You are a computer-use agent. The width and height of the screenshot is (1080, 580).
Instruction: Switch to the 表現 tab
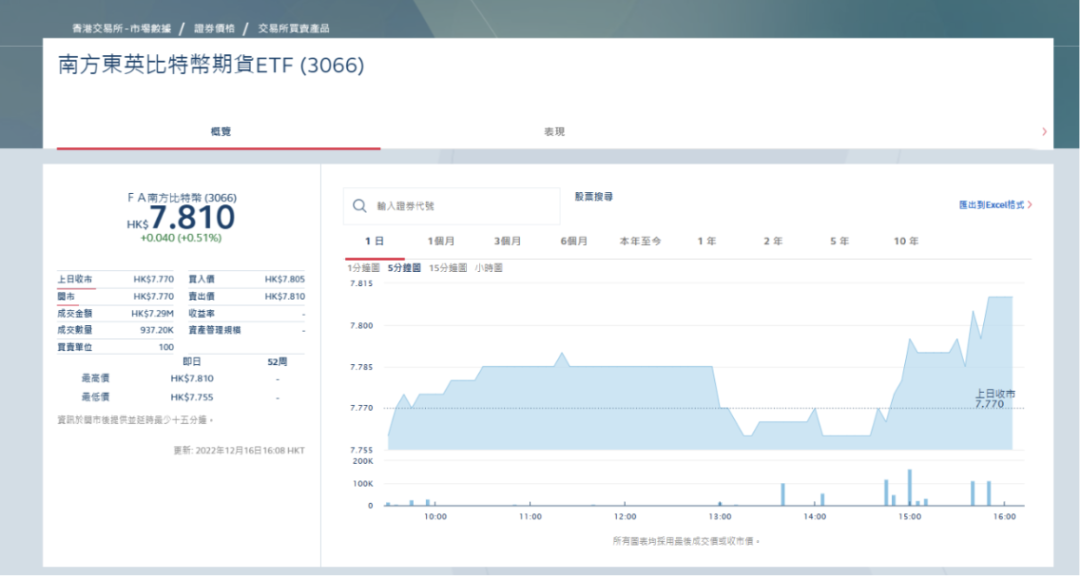[554, 131]
